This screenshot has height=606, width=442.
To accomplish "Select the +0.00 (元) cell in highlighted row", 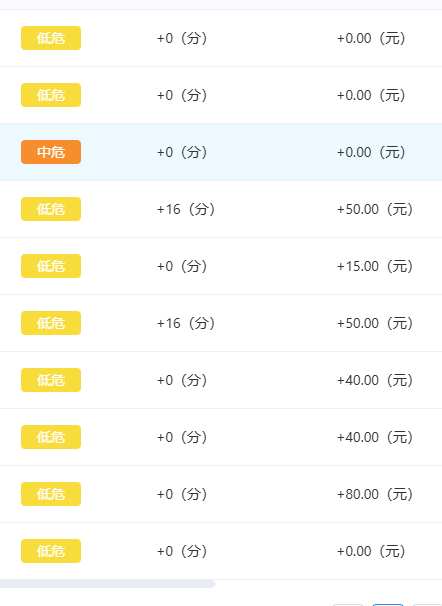I will tap(371, 152).
